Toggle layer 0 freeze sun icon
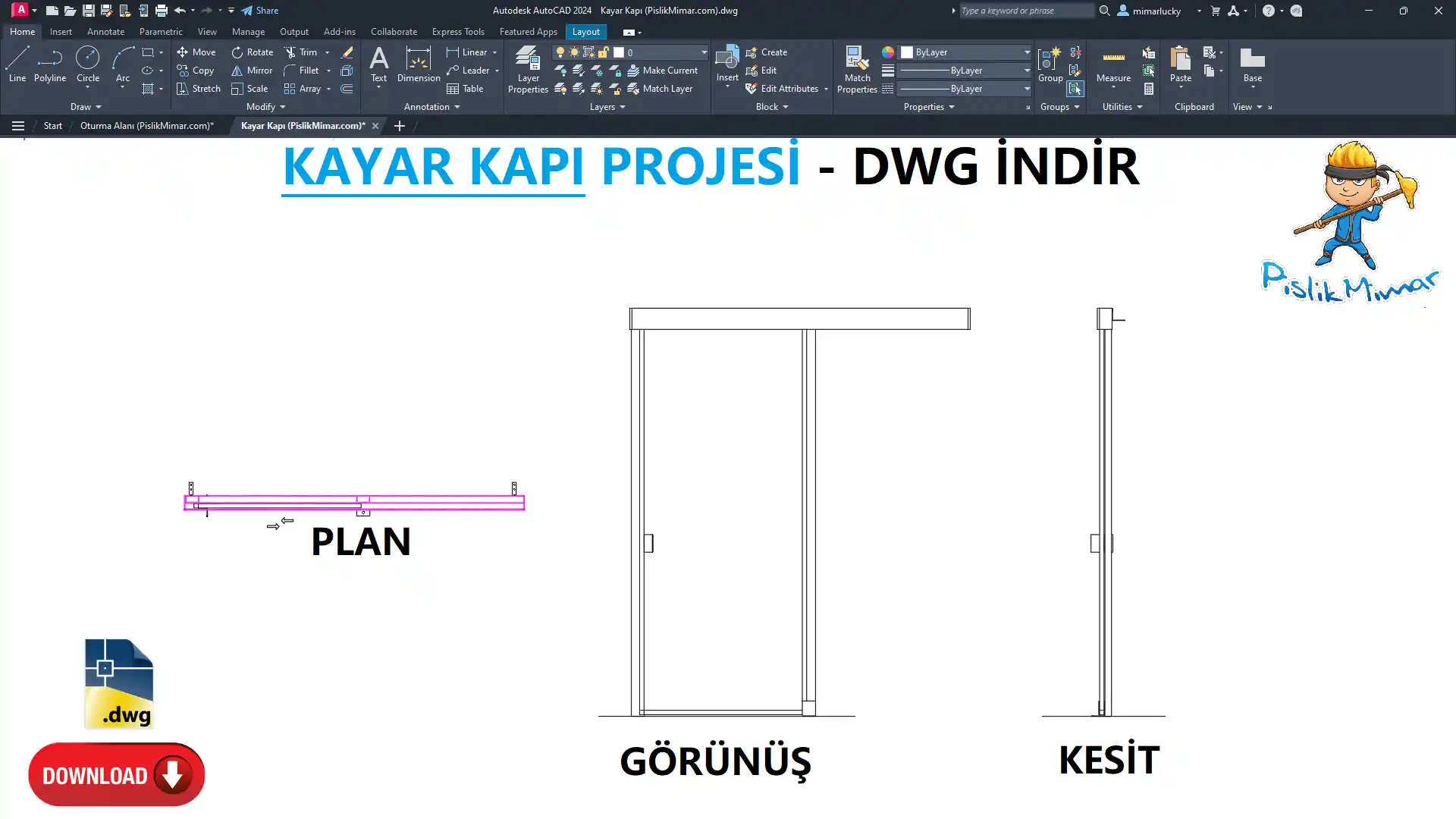The width and height of the screenshot is (1456, 819). click(574, 52)
